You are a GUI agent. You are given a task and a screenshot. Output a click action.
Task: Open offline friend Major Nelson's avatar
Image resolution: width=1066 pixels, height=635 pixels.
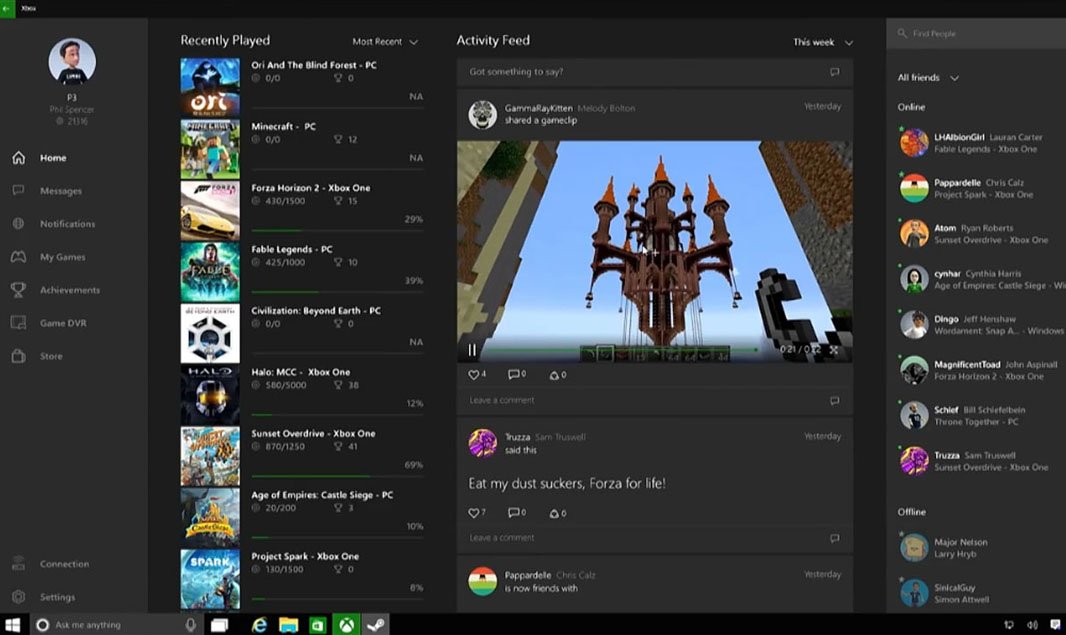tap(914, 547)
